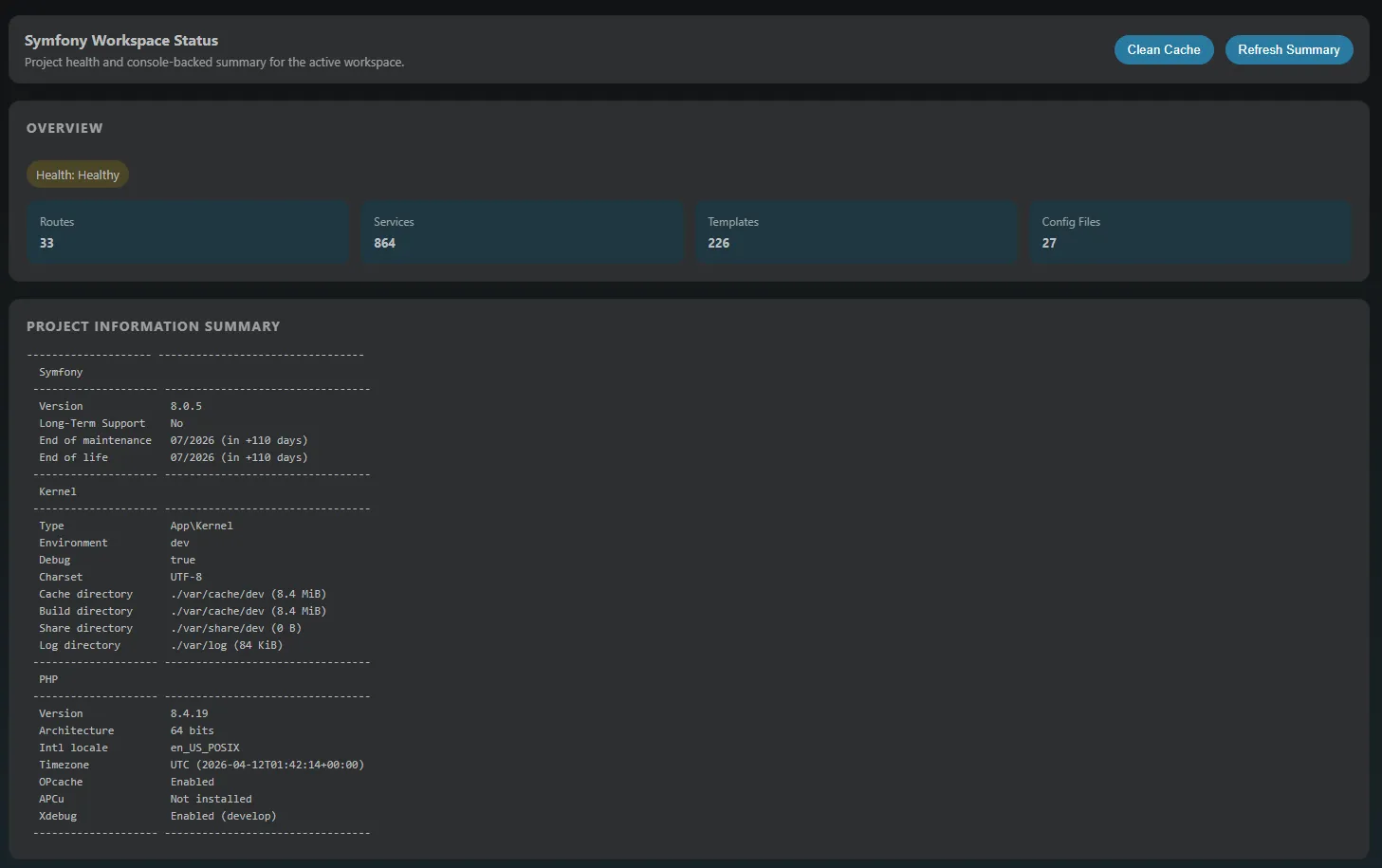Select the Routes count card
The width and height of the screenshot is (1382, 868).
188,232
